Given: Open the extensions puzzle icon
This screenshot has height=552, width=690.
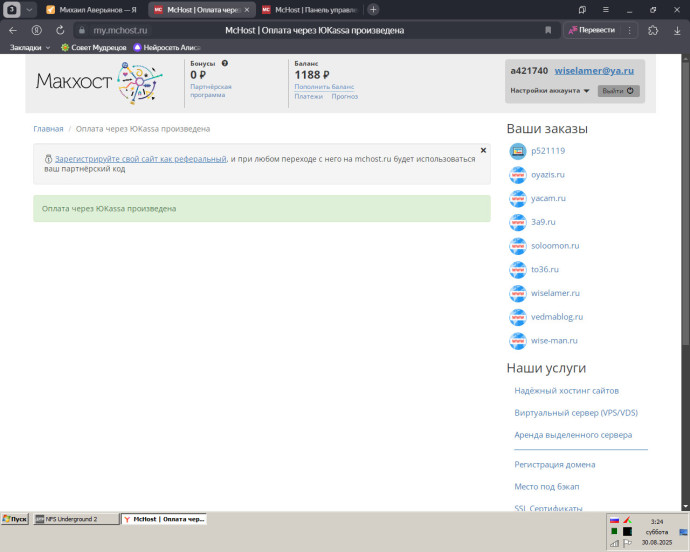Looking at the screenshot, I should (653, 30).
